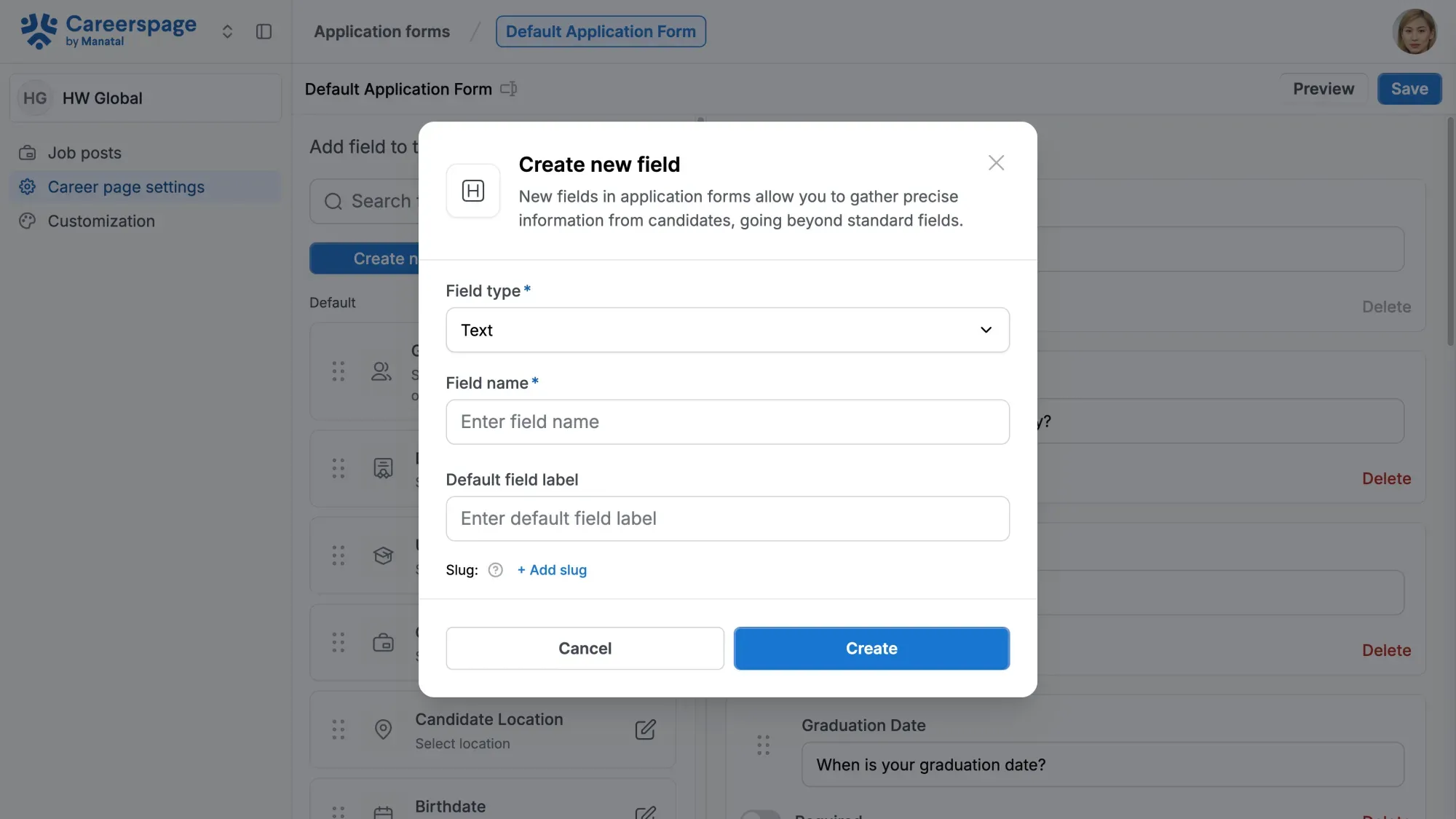
Task: Close the Create new field dialog with the X
Action: click(996, 162)
